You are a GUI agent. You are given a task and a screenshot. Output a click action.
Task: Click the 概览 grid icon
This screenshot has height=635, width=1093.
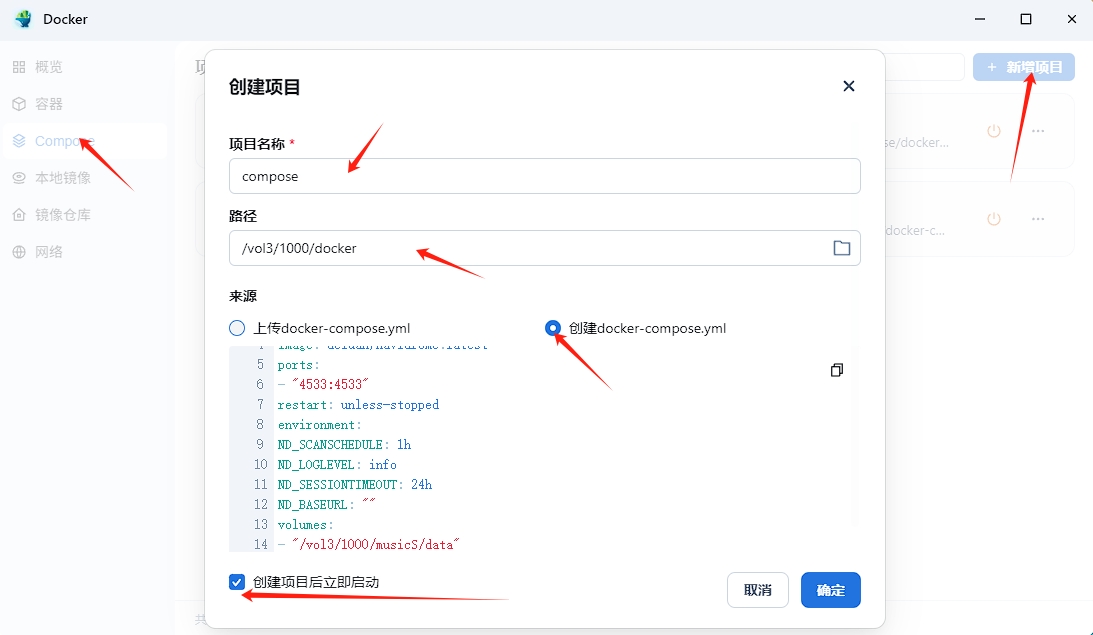[19, 67]
